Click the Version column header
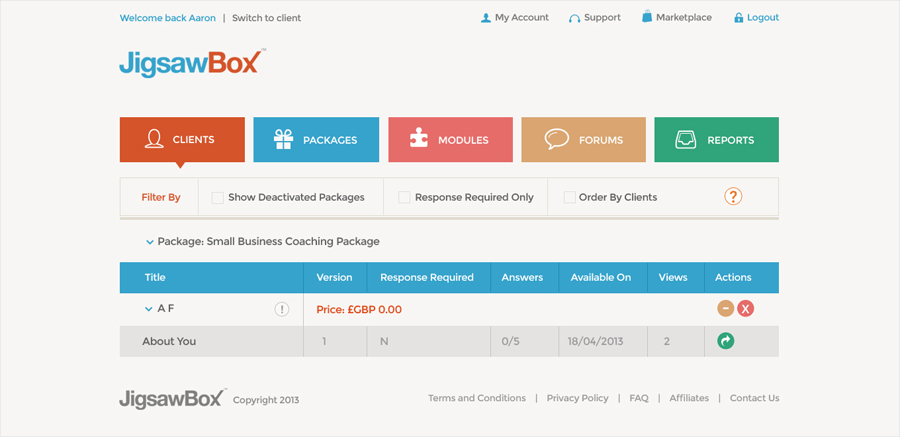Viewport: 900px width, 437px height. tap(334, 277)
